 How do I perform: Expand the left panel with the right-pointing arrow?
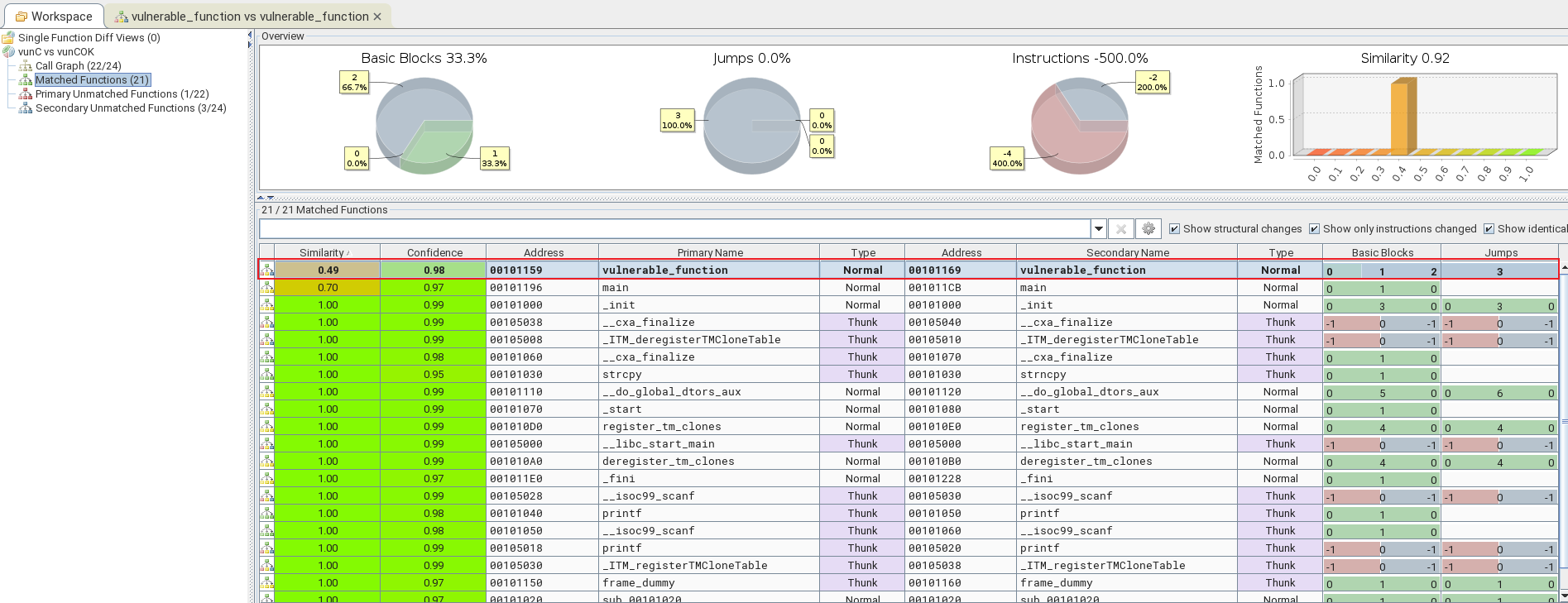click(250, 45)
